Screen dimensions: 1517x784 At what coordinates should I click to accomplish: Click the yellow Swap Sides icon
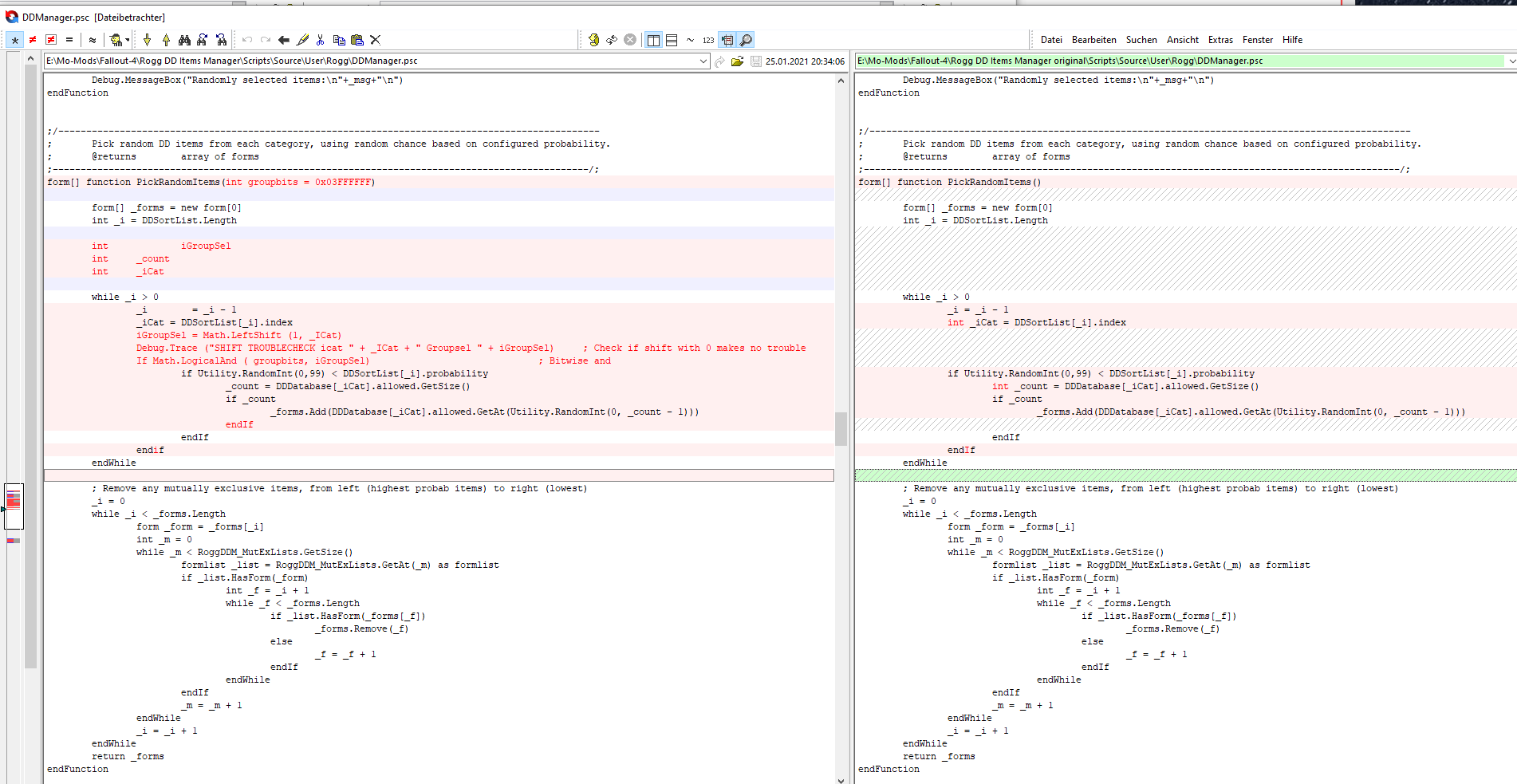593,40
